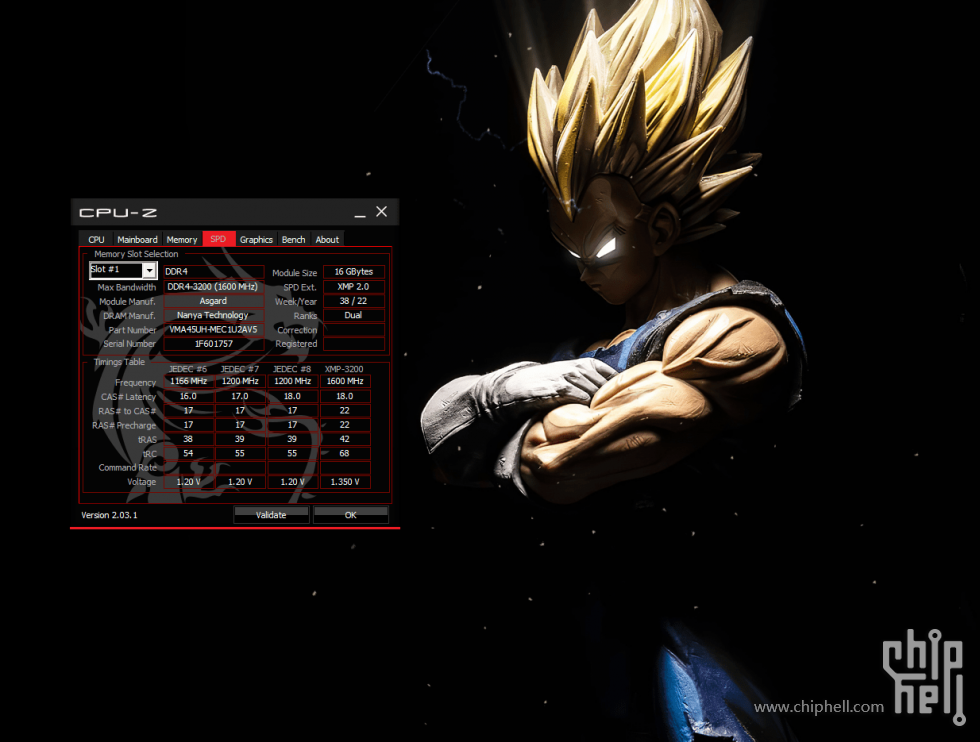This screenshot has width=980, height=742.
Task: Select the DDR4-3200 (1600 MHz) bandwidth value
Action: (214, 287)
